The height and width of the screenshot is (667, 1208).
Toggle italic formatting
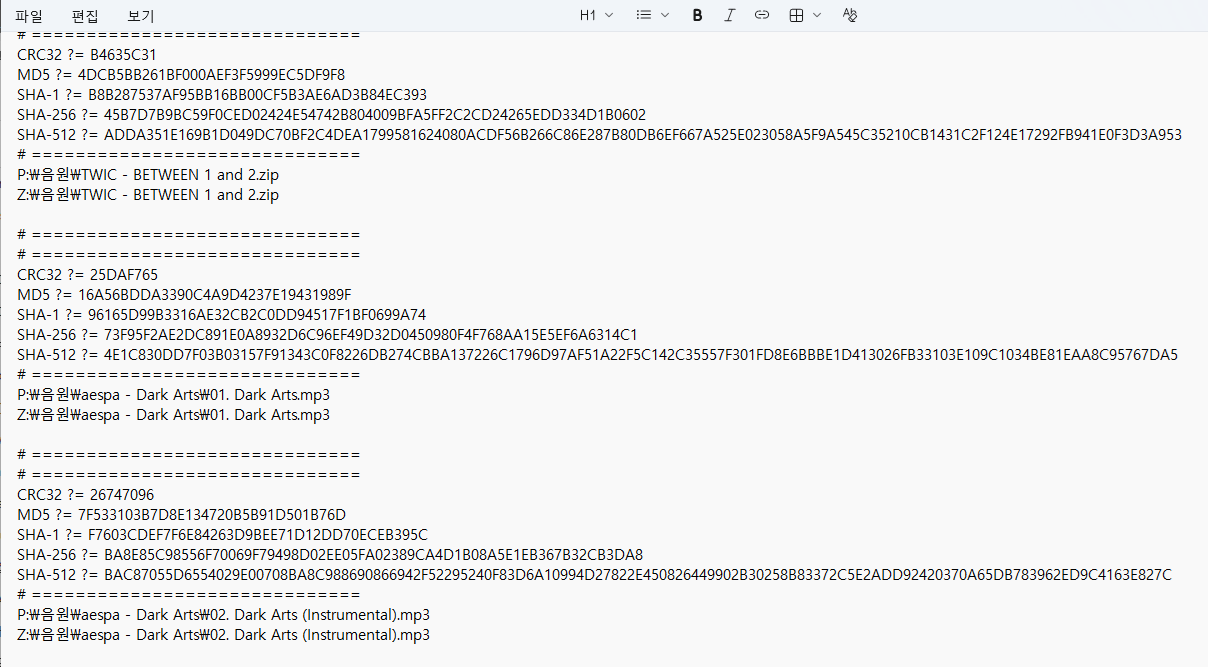730,15
